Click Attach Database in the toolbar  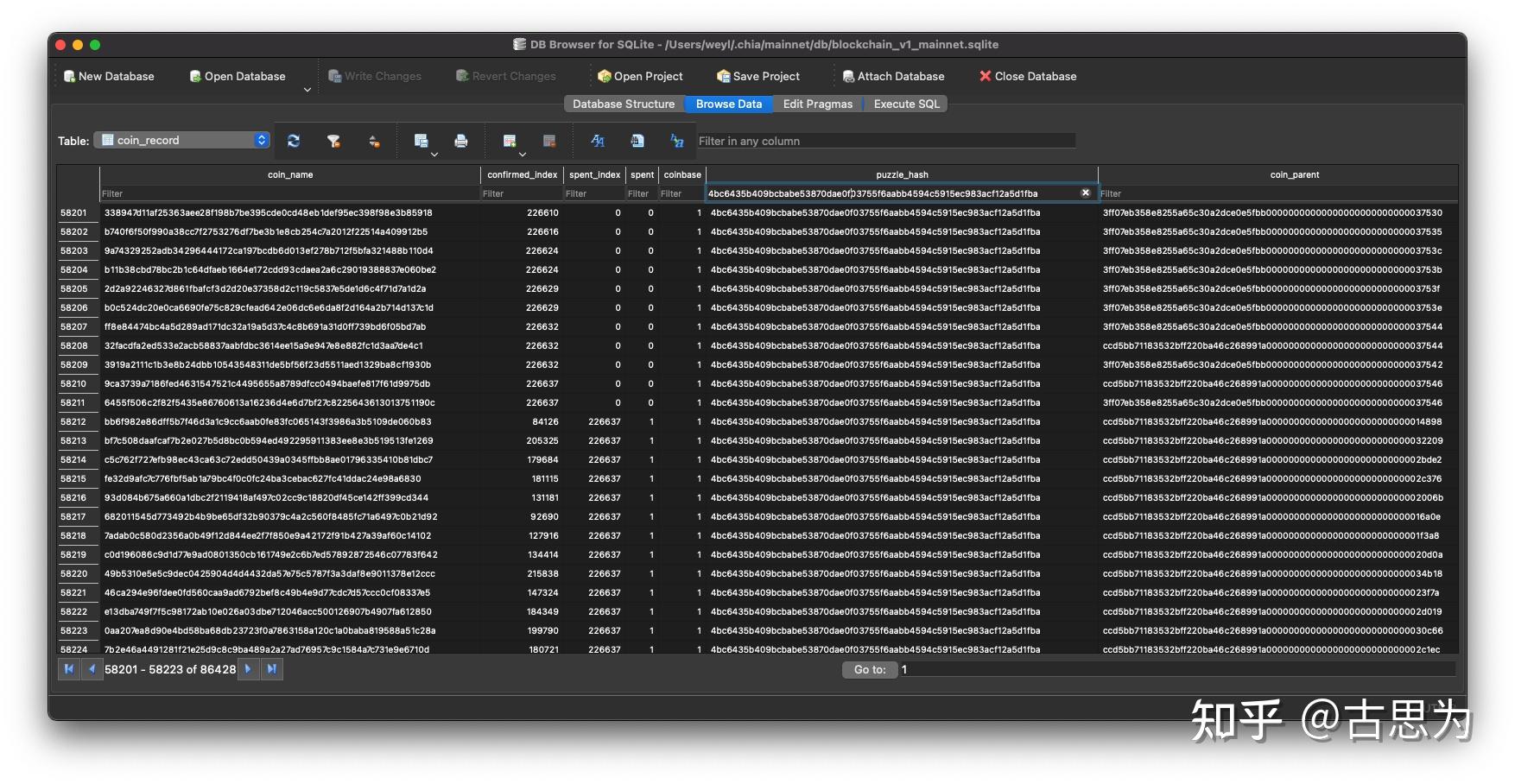893,76
